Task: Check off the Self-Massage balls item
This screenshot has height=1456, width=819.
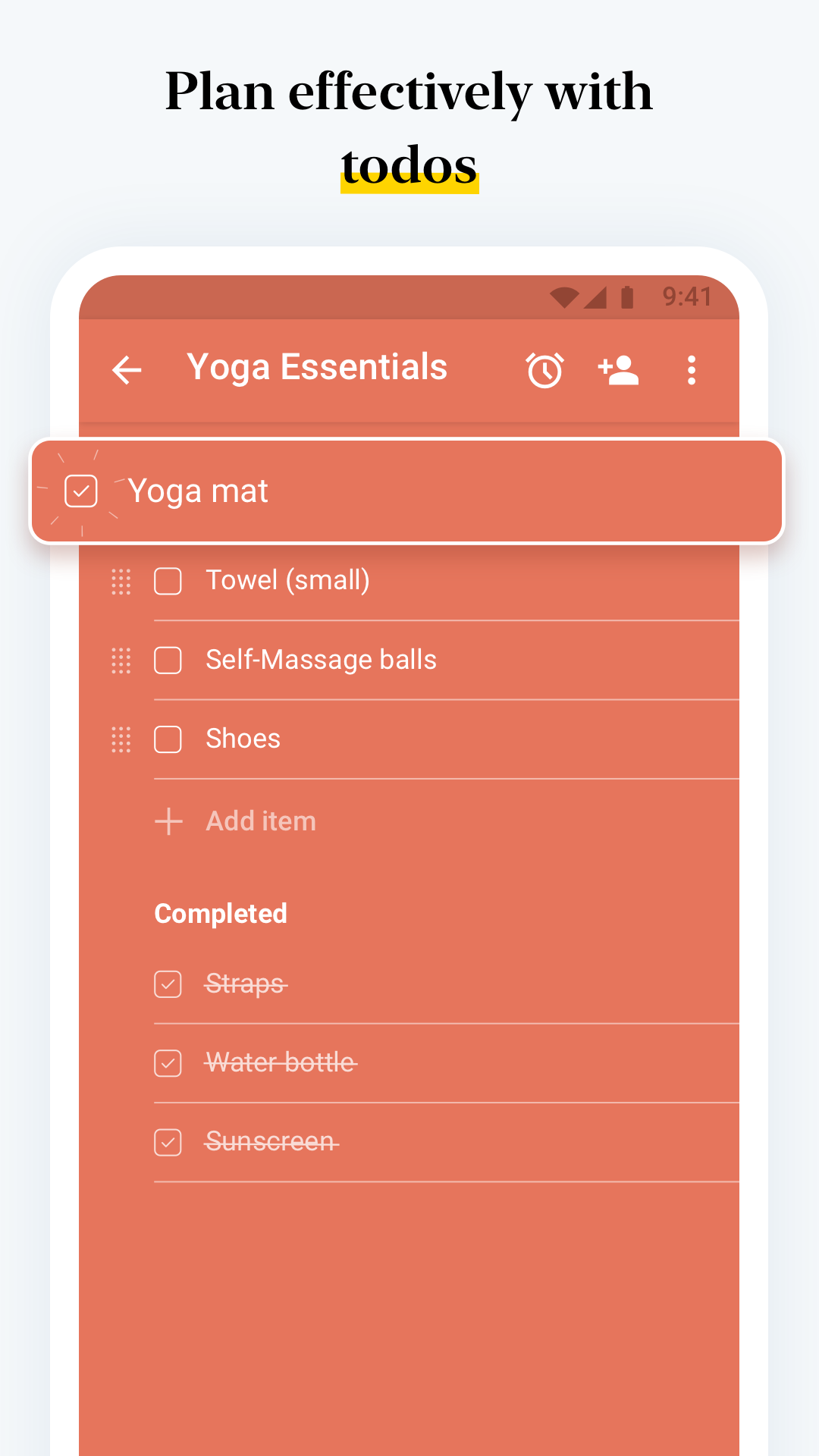Action: pyautogui.click(x=168, y=661)
